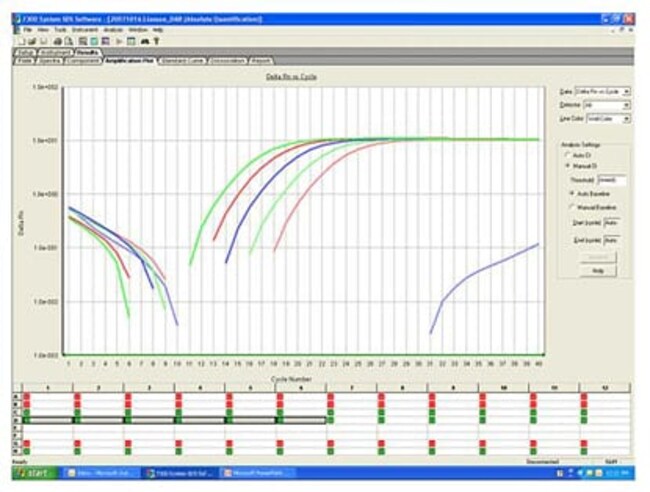The width and height of the screenshot is (650, 492).
Task: Click the Open file toolbar icon
Action: (x=32, y=41)
